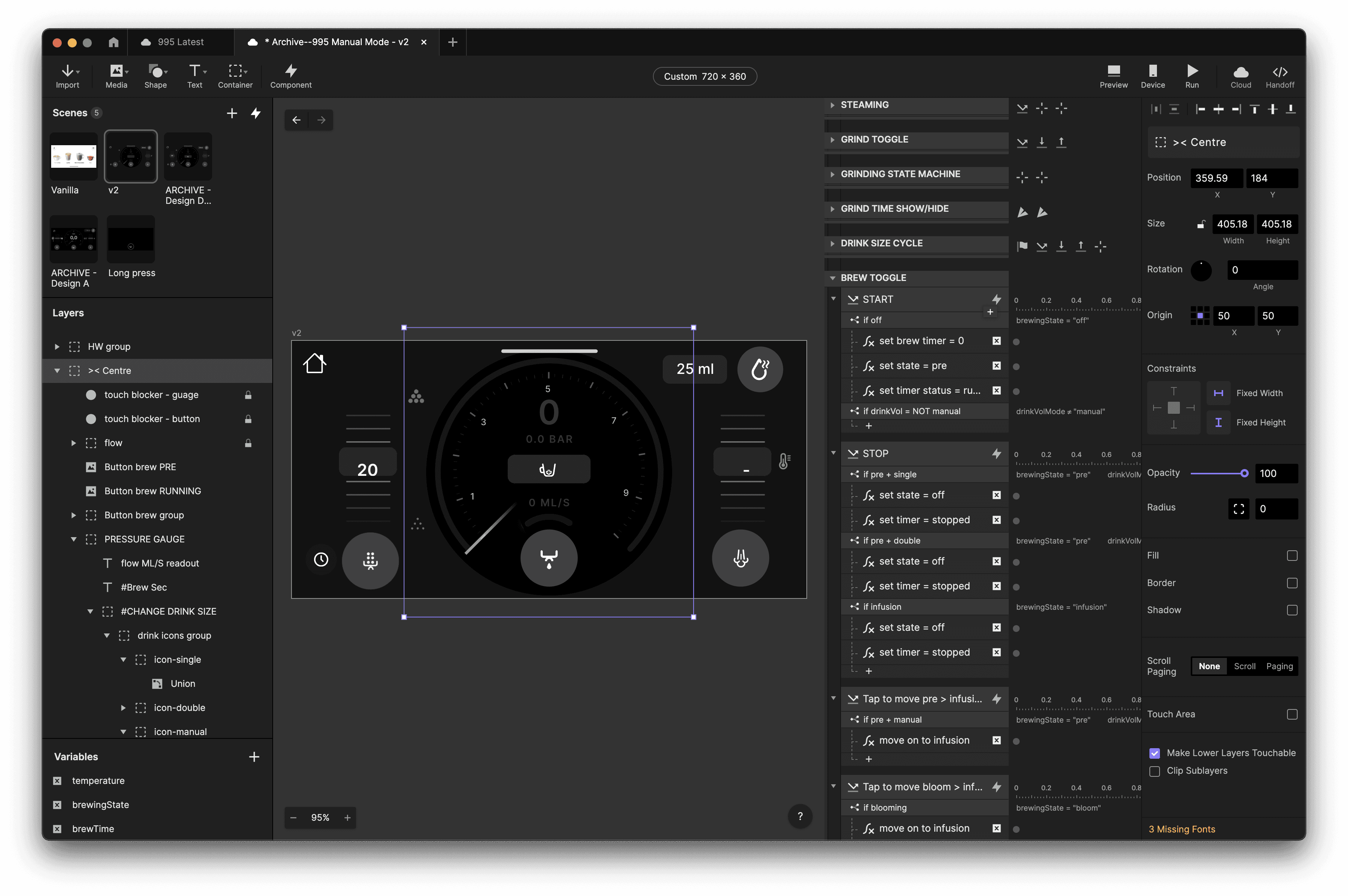1348x896 pixels.
Task: Click the Preview icon
Action: 1113,71
